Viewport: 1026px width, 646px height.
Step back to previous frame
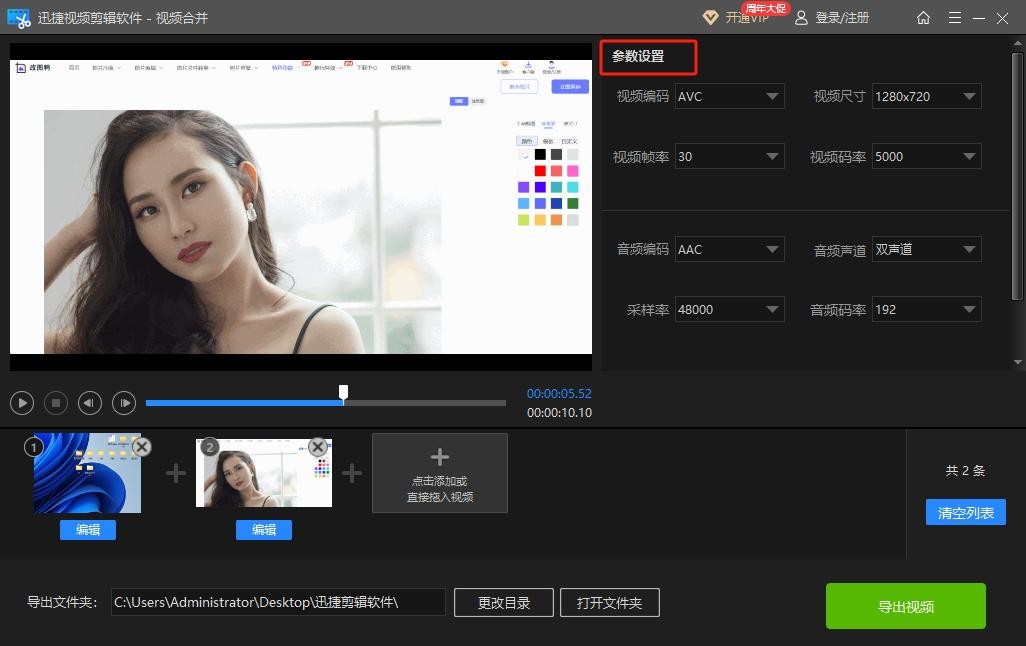click(90, 403)
